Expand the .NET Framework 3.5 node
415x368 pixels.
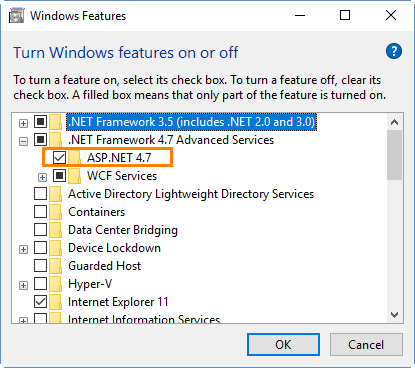(23, 123)
